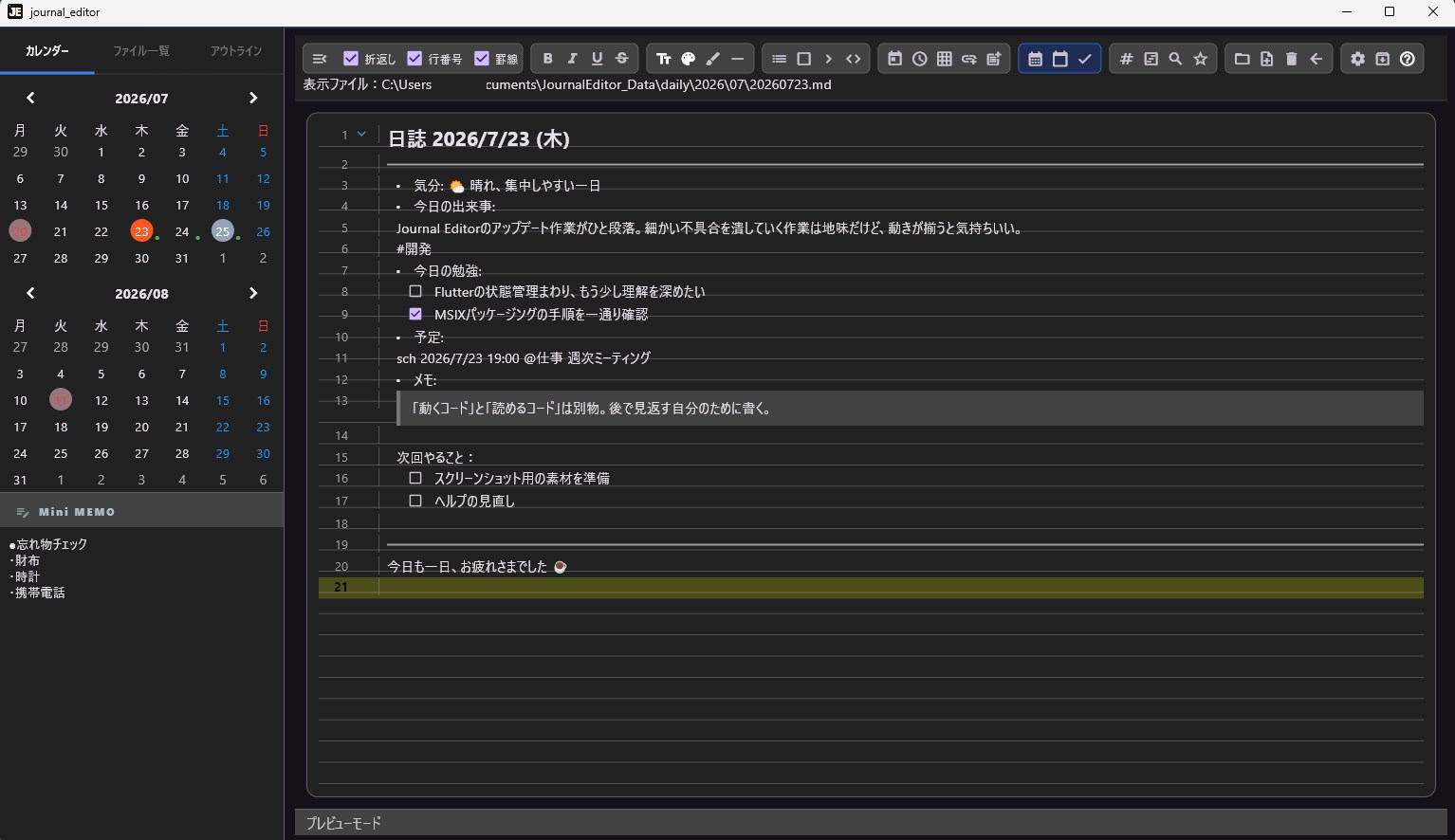The width and height of the screenshot is (1455, 840).
Task: Open the color palette tool
Action: point(688,59)
